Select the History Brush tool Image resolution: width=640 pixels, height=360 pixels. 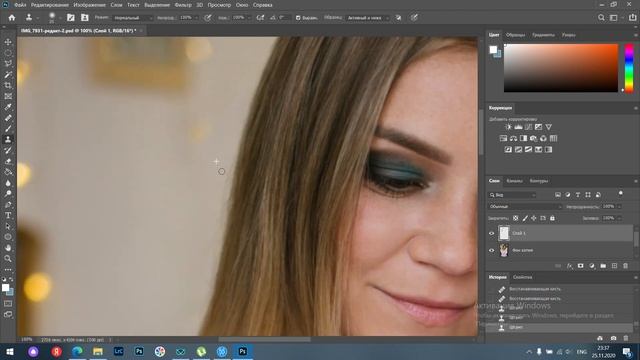tap(8, 150)
